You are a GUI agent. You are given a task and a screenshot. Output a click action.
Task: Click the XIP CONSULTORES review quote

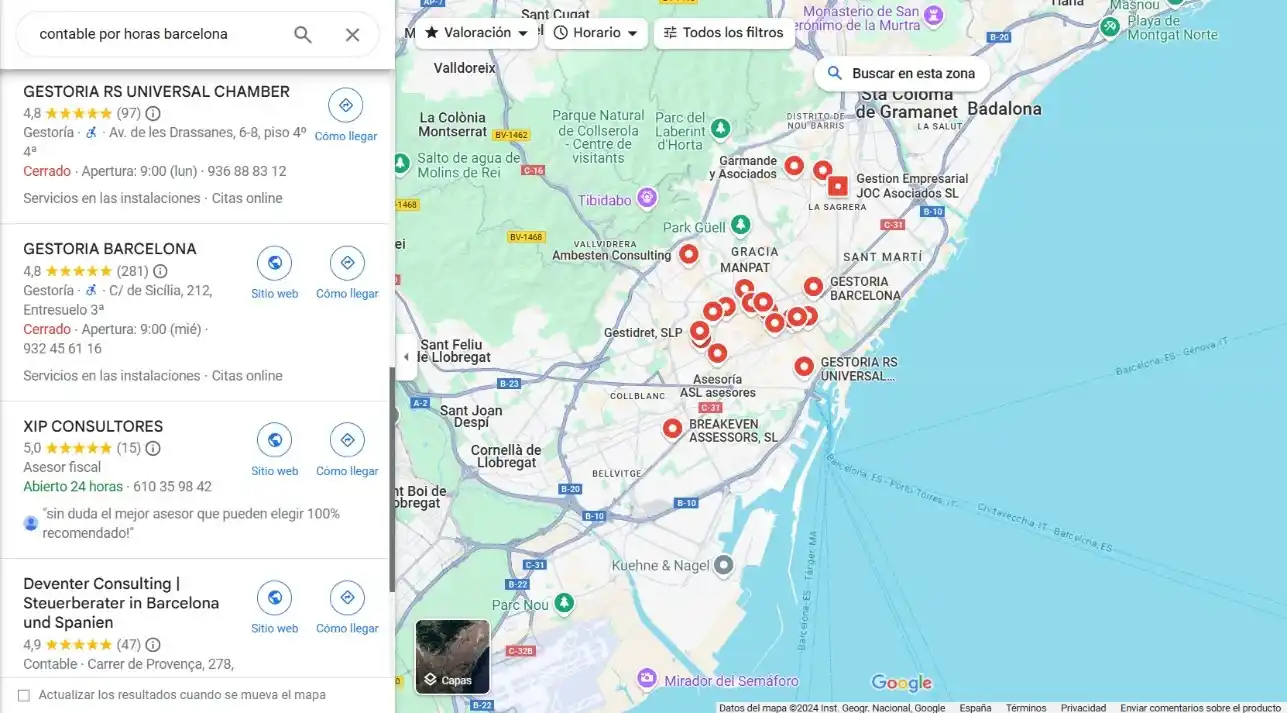click(191, 523)
